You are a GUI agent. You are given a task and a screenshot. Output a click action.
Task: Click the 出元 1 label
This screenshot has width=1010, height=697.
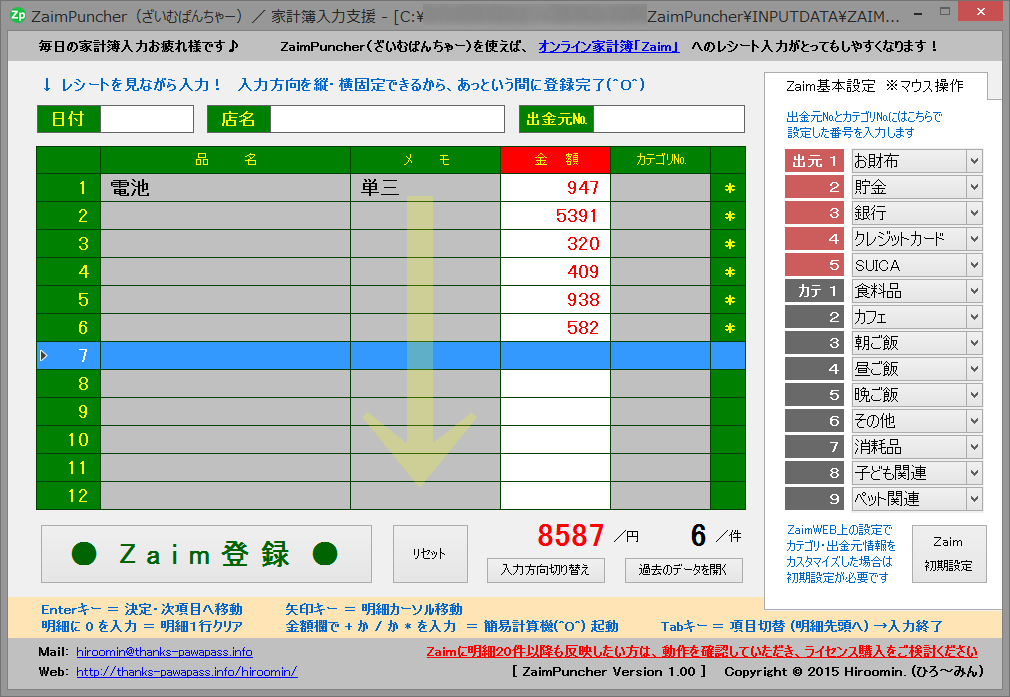click(x=814, y=161)
